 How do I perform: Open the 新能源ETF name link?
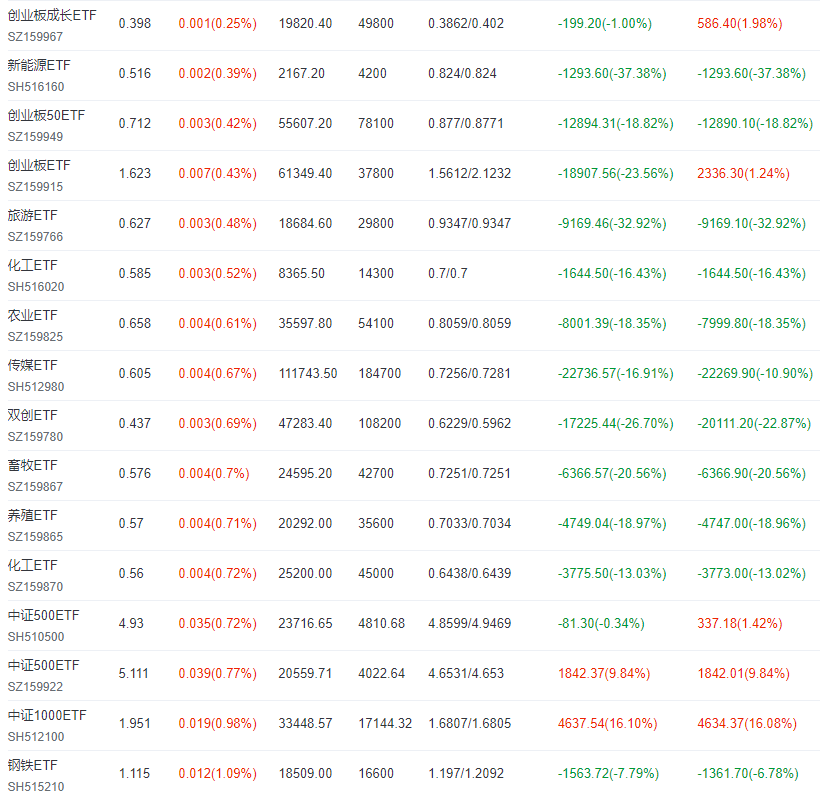pyautogui.click(x=39, y=65)
